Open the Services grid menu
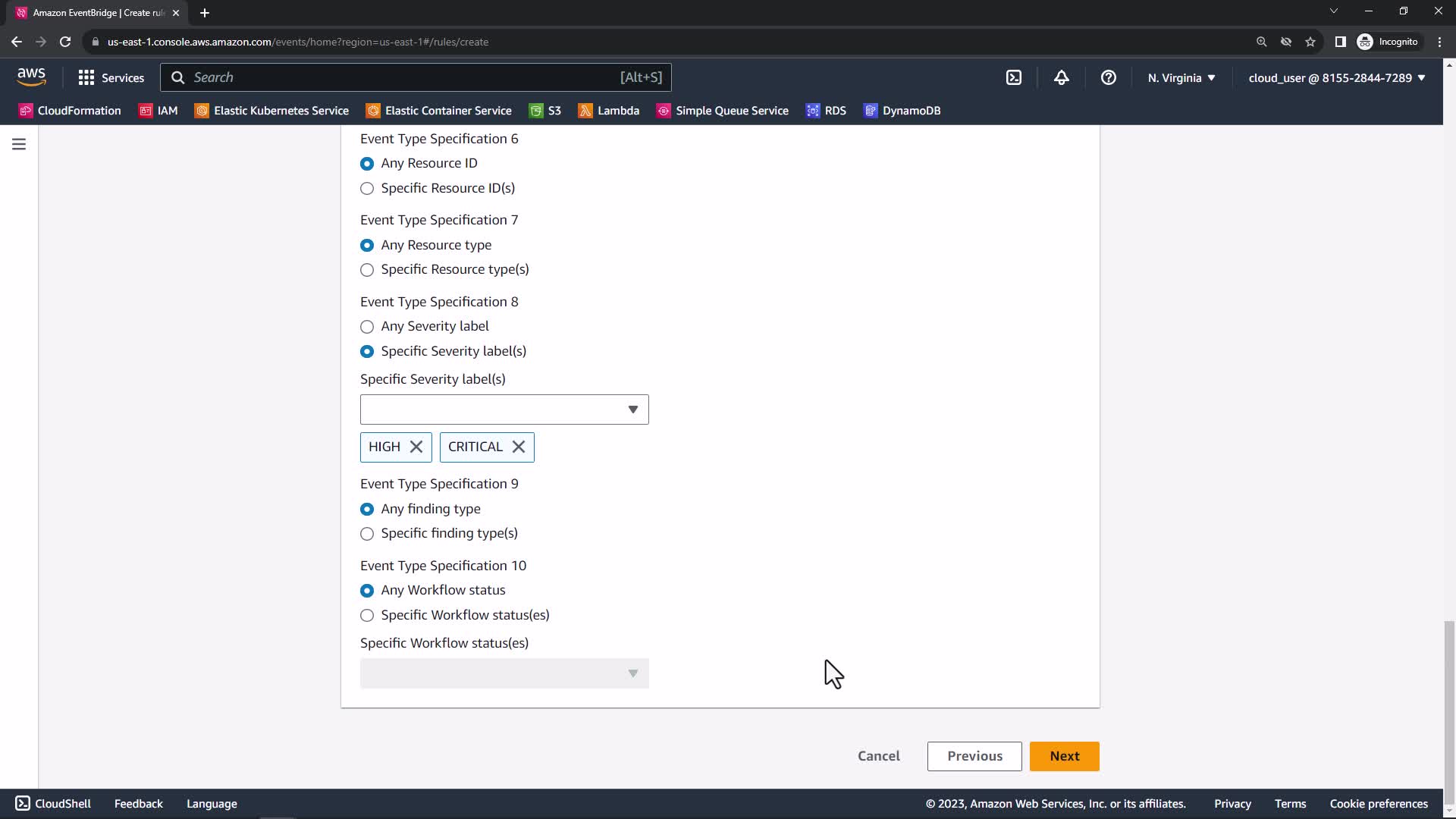Viewport: 1456px width, 819px height. [x=111, y=77]
